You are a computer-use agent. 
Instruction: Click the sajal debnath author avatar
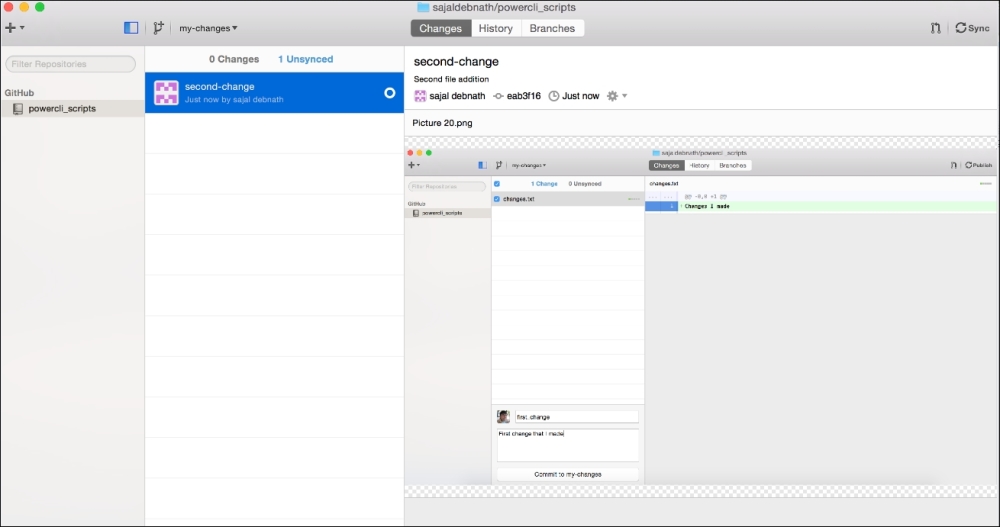point(420,96)
